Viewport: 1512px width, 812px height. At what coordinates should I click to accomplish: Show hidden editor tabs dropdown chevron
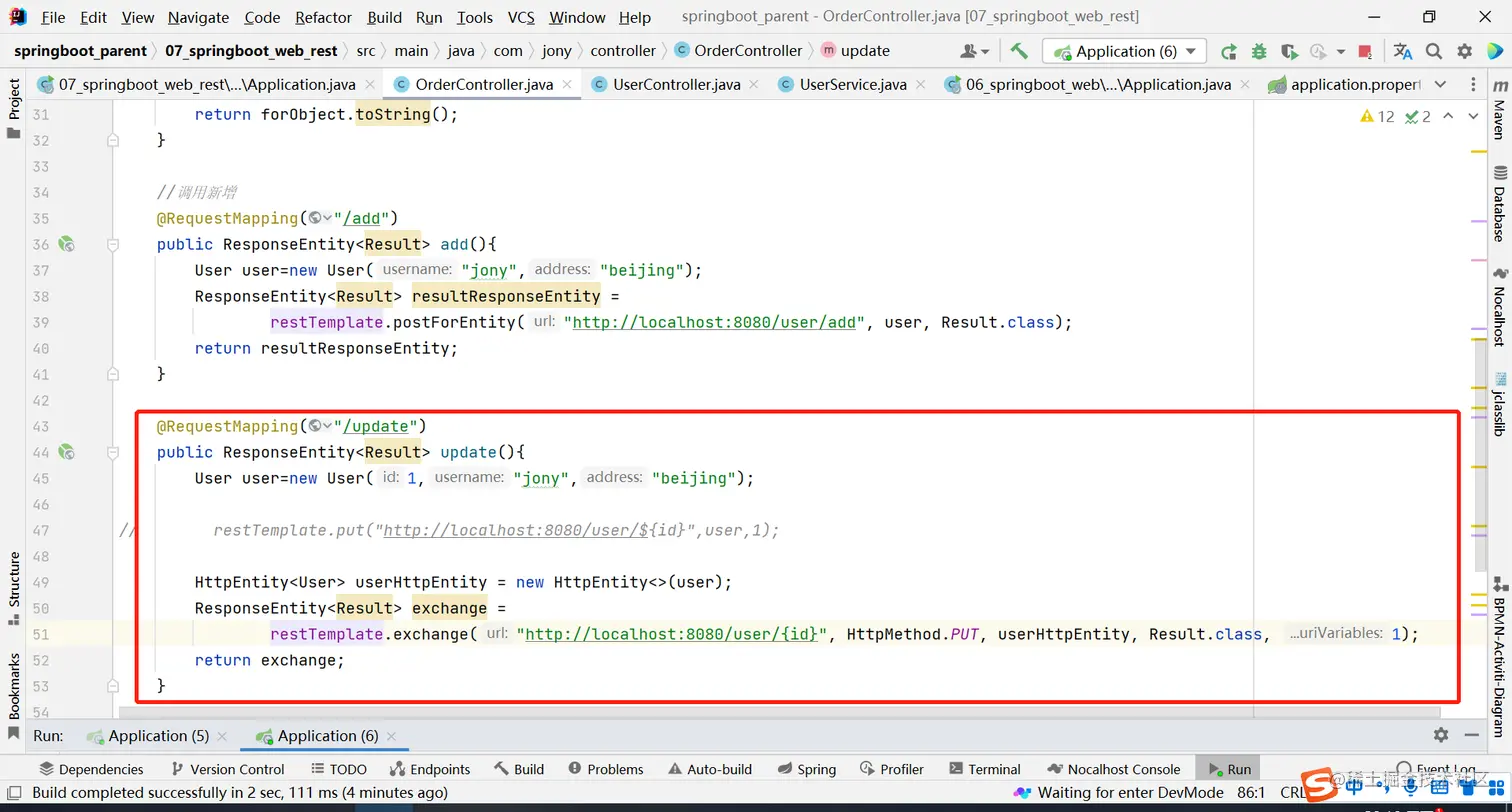coord(1440,85)
